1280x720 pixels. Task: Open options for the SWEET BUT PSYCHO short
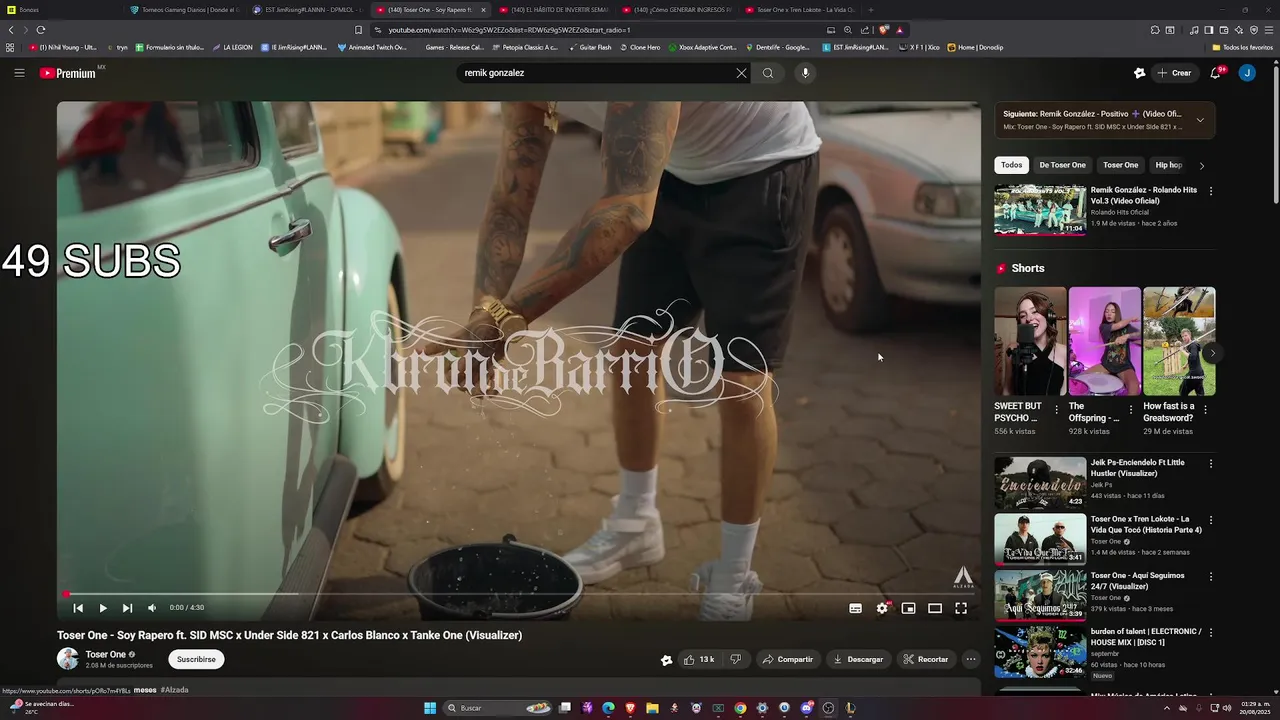click(1057, 410)
